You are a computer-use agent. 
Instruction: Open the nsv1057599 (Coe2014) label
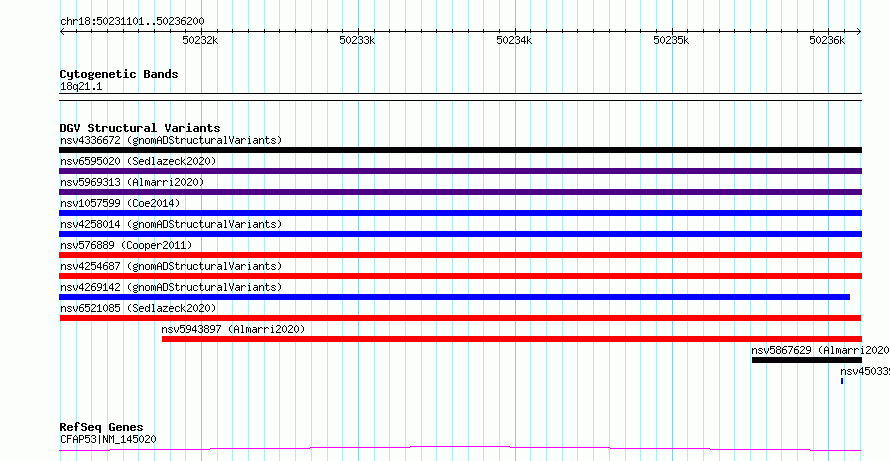coord(120,203)
